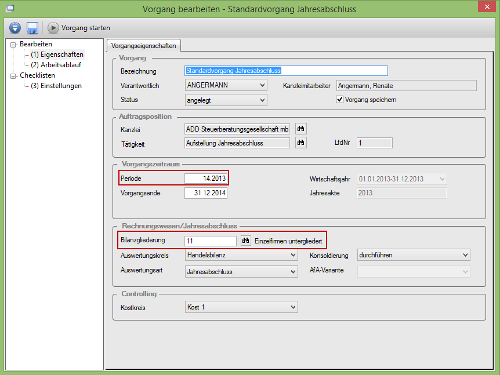Toggle Vorgang speichern checkbox
Image resolution: width=500 pixels, height=375 pixels.
tap(339, 99)
